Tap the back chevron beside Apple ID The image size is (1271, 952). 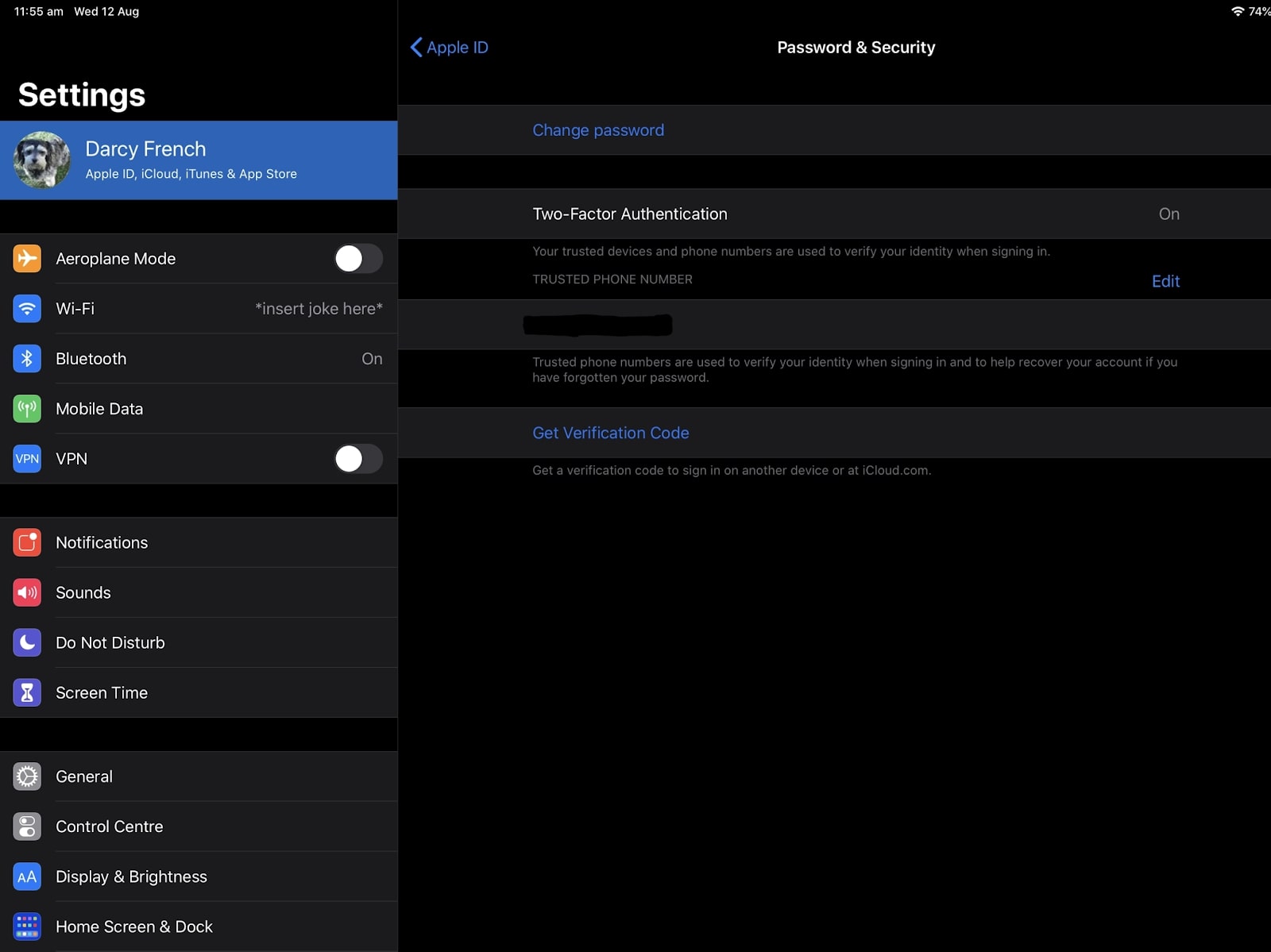415,48
